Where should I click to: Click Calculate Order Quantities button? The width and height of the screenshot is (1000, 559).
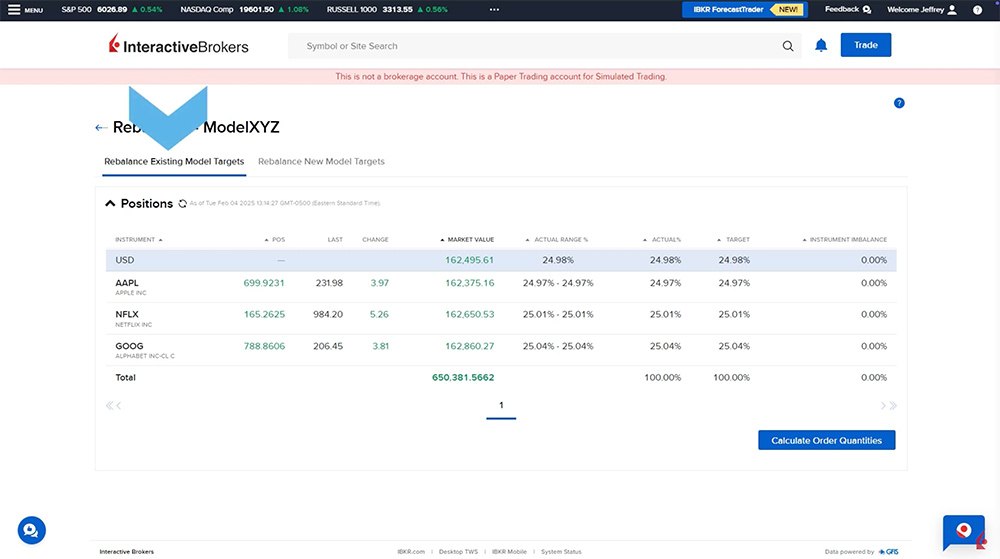pos(827,440)
